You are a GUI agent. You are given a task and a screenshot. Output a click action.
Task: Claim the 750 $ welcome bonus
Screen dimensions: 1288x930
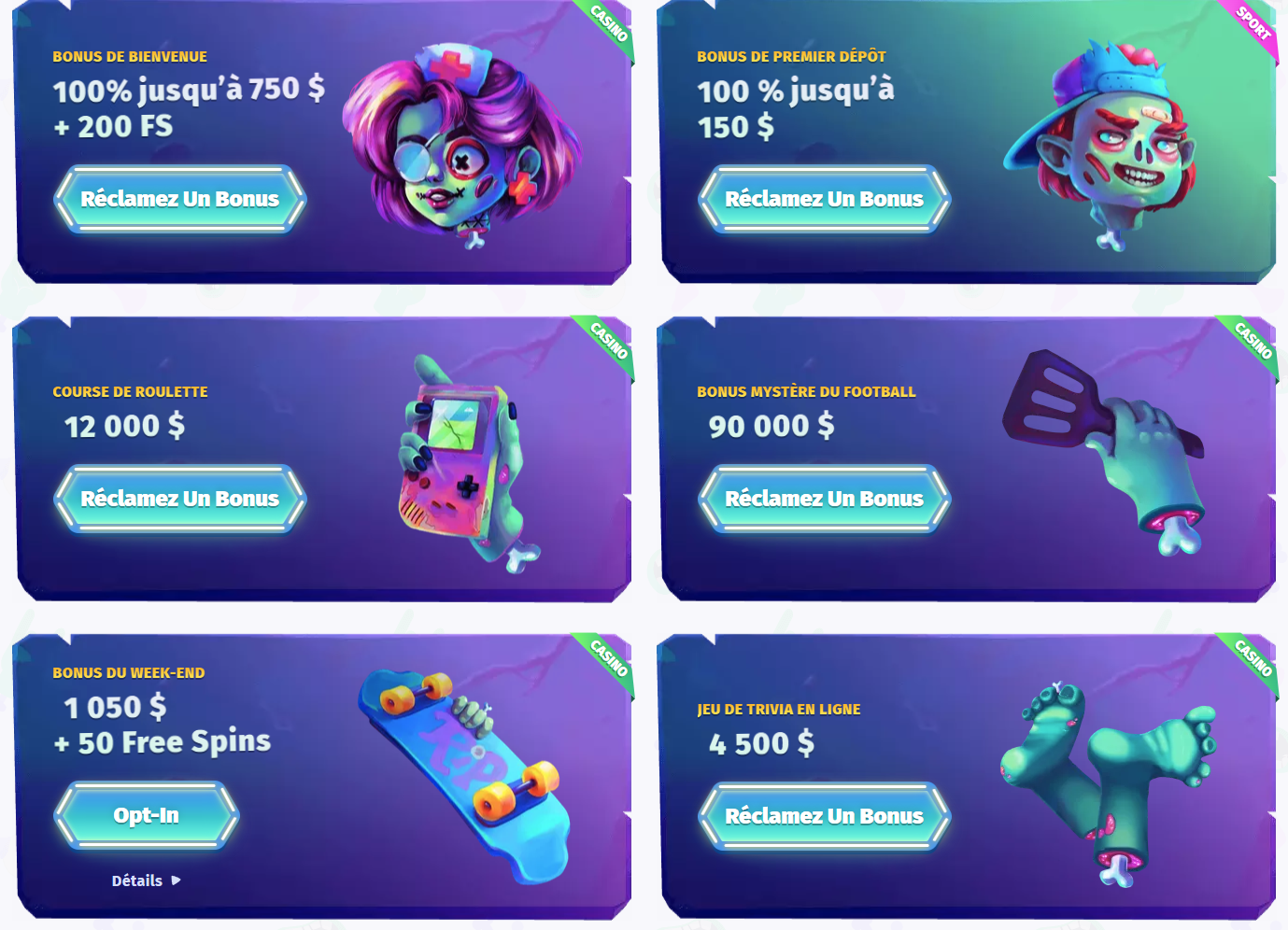coord(180,199)
